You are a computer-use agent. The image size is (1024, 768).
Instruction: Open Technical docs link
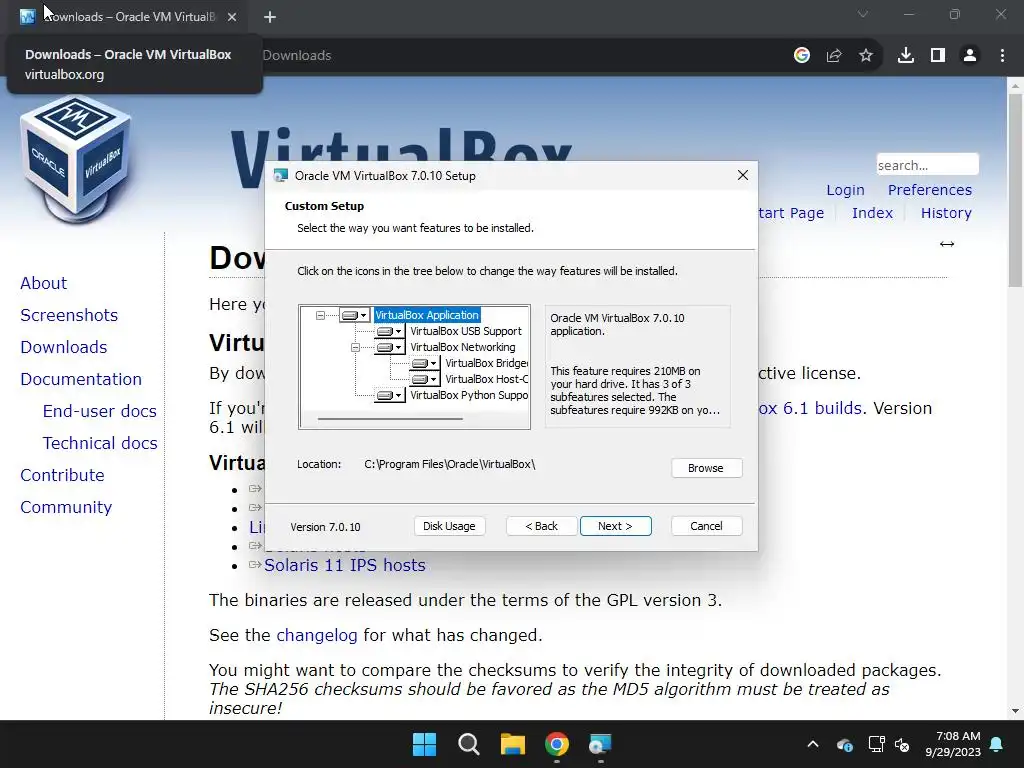100,443
